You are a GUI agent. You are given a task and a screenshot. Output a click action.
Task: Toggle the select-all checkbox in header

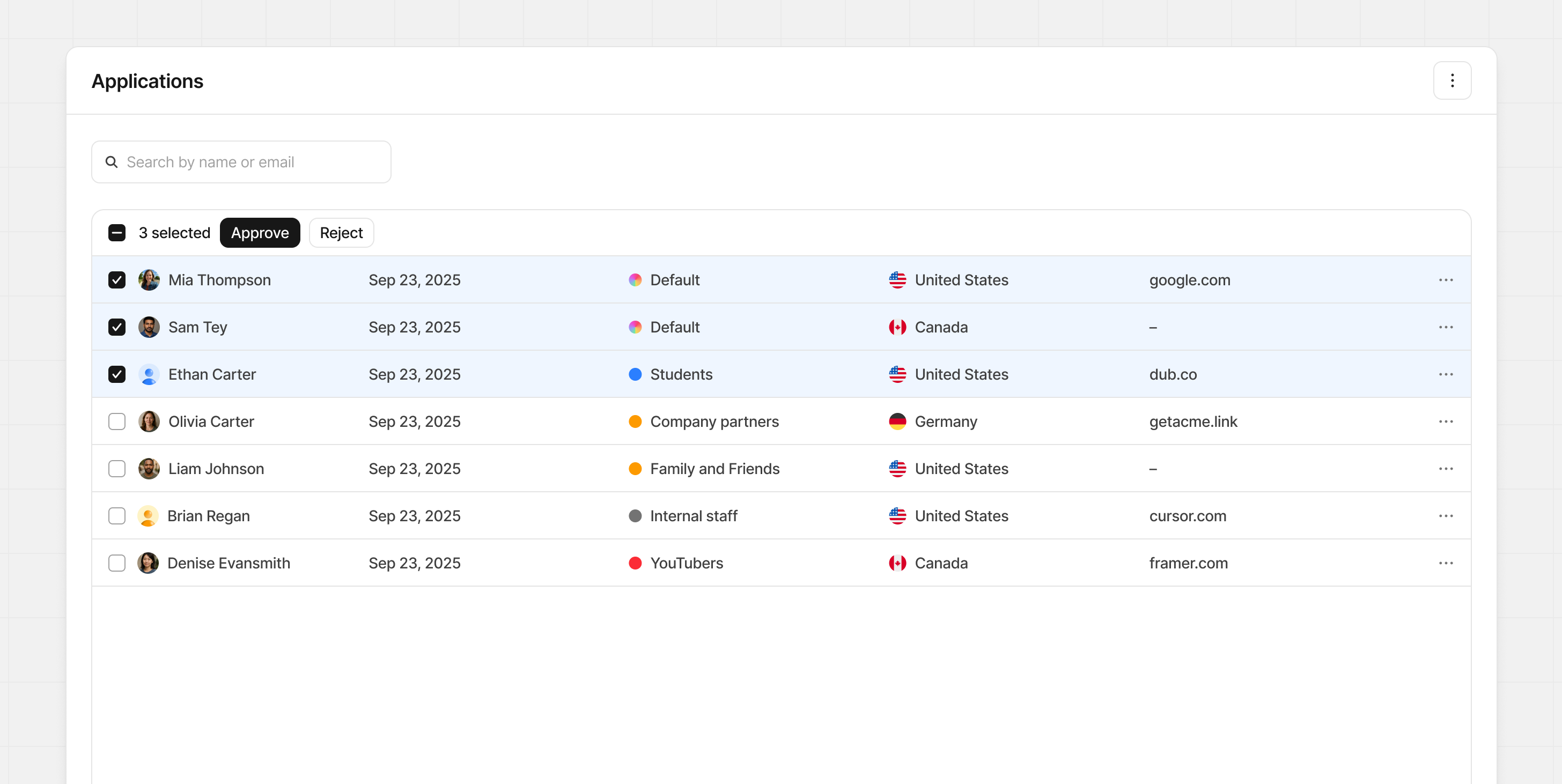coord(117,233)
